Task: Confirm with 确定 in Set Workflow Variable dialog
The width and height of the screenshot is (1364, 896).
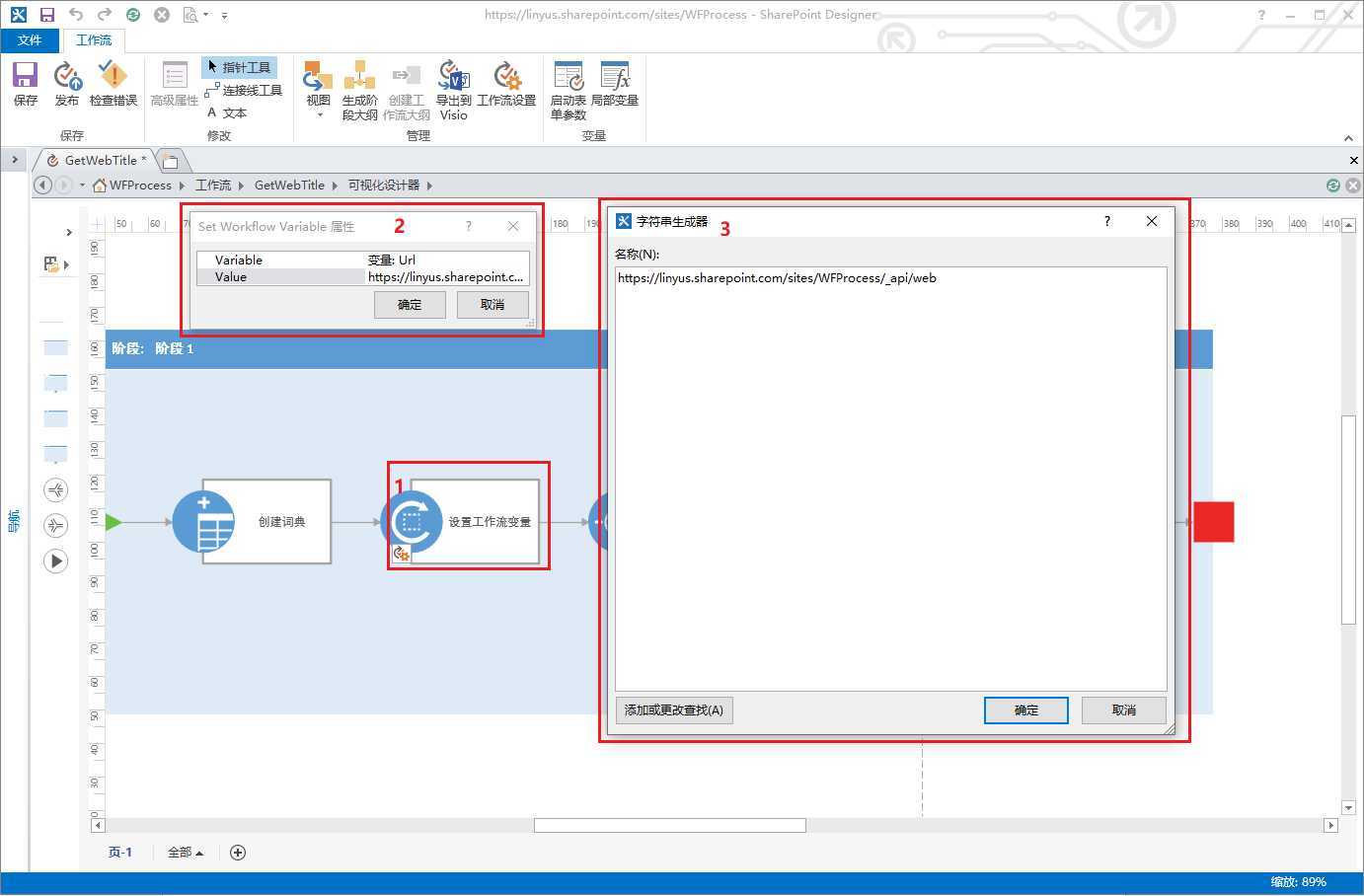Action: click(x=410, y=305)
